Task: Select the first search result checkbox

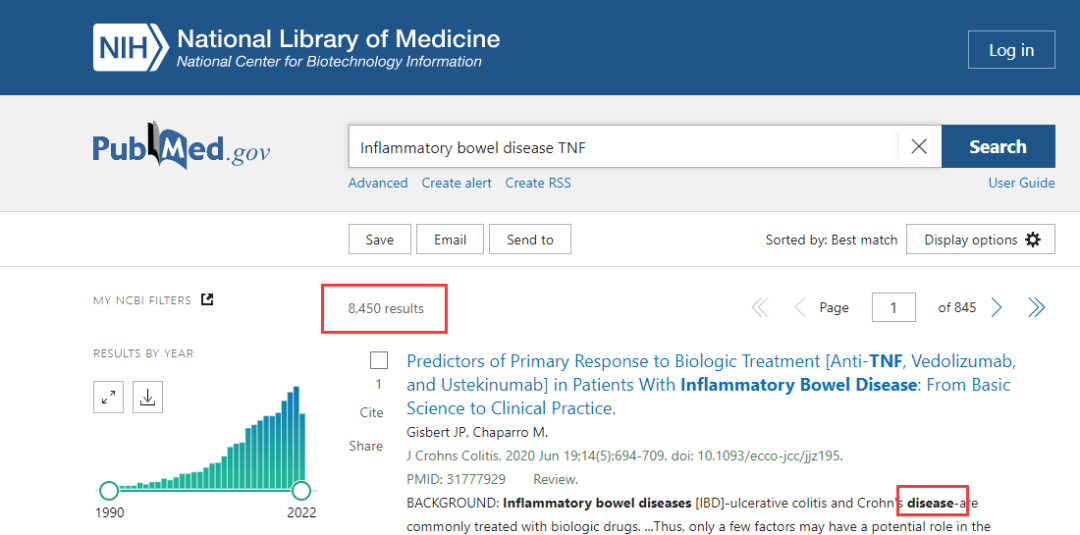Action: 379,360
